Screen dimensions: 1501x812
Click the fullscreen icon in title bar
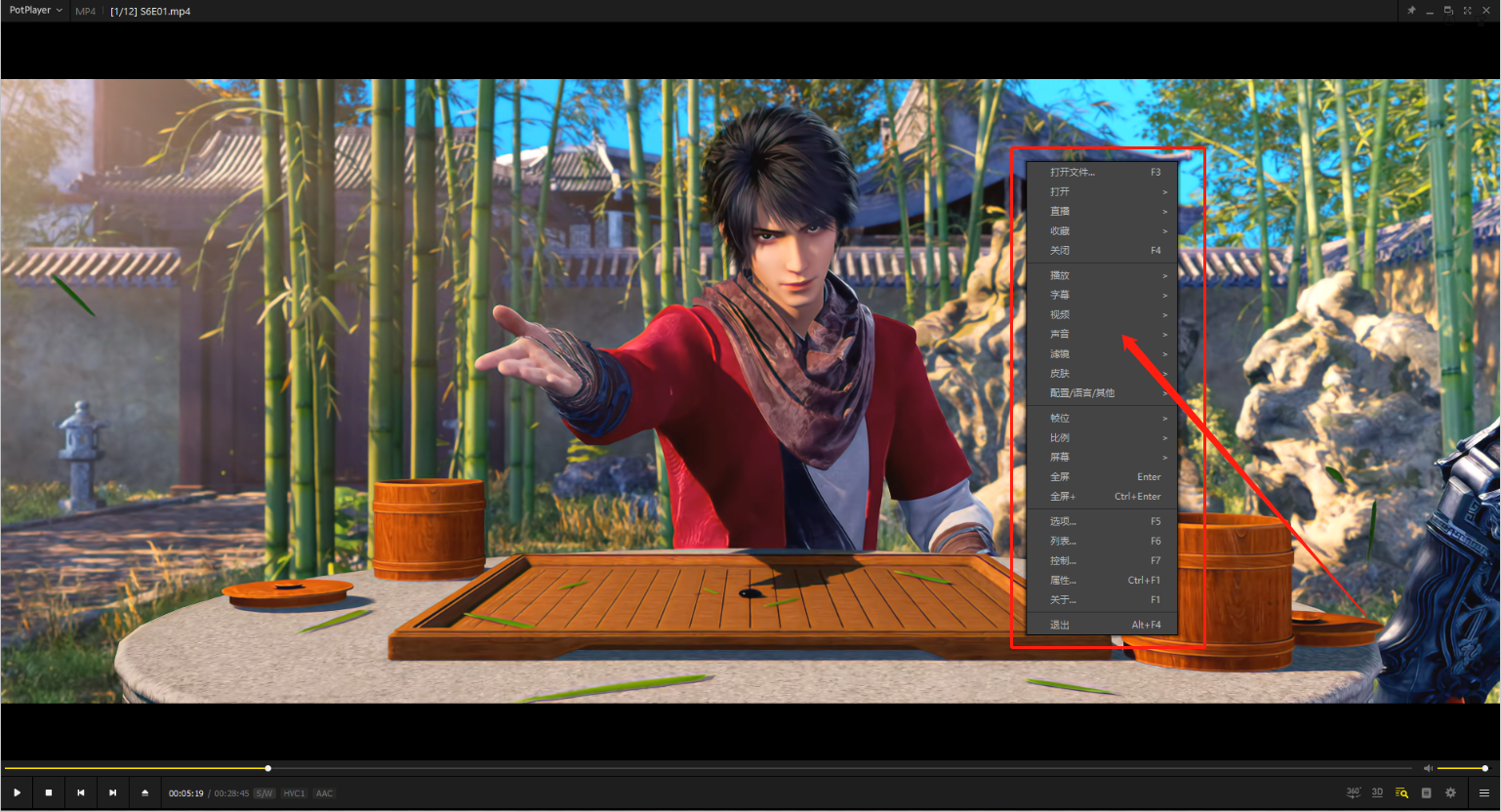pyautogui.click(x=1467, y=11)
